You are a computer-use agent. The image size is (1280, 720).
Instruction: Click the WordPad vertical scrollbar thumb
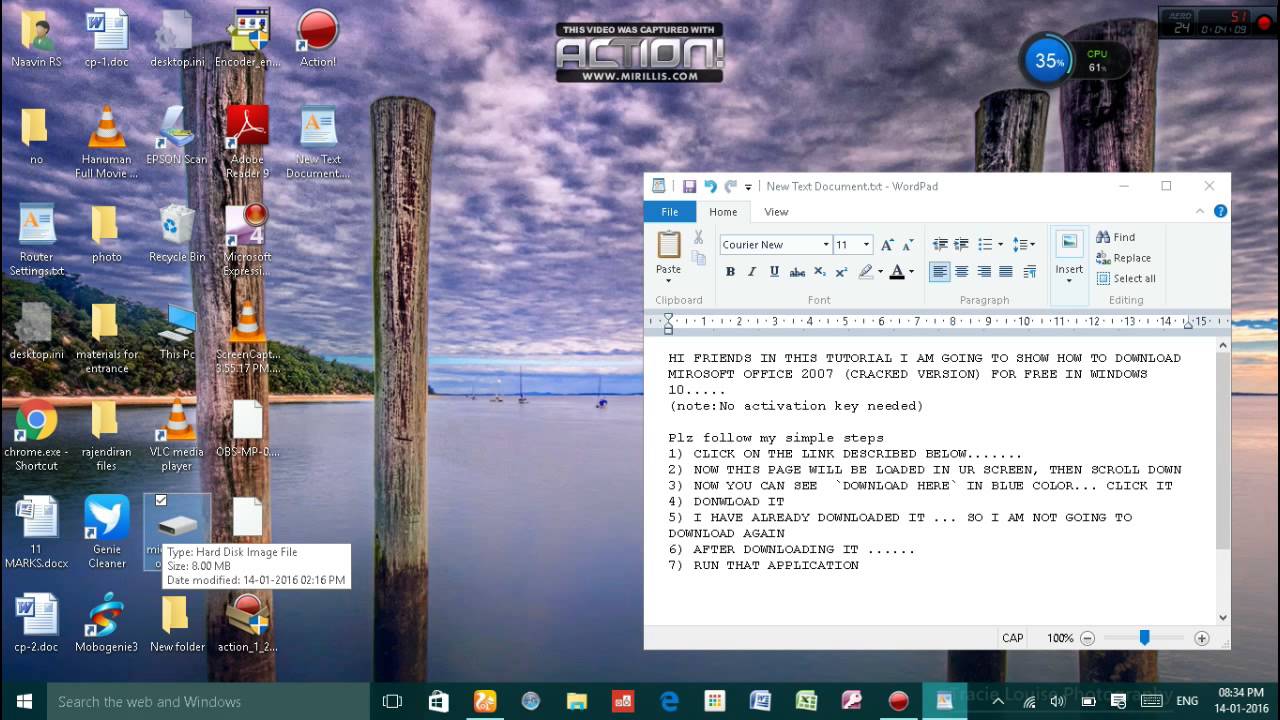click(1223, 451)
